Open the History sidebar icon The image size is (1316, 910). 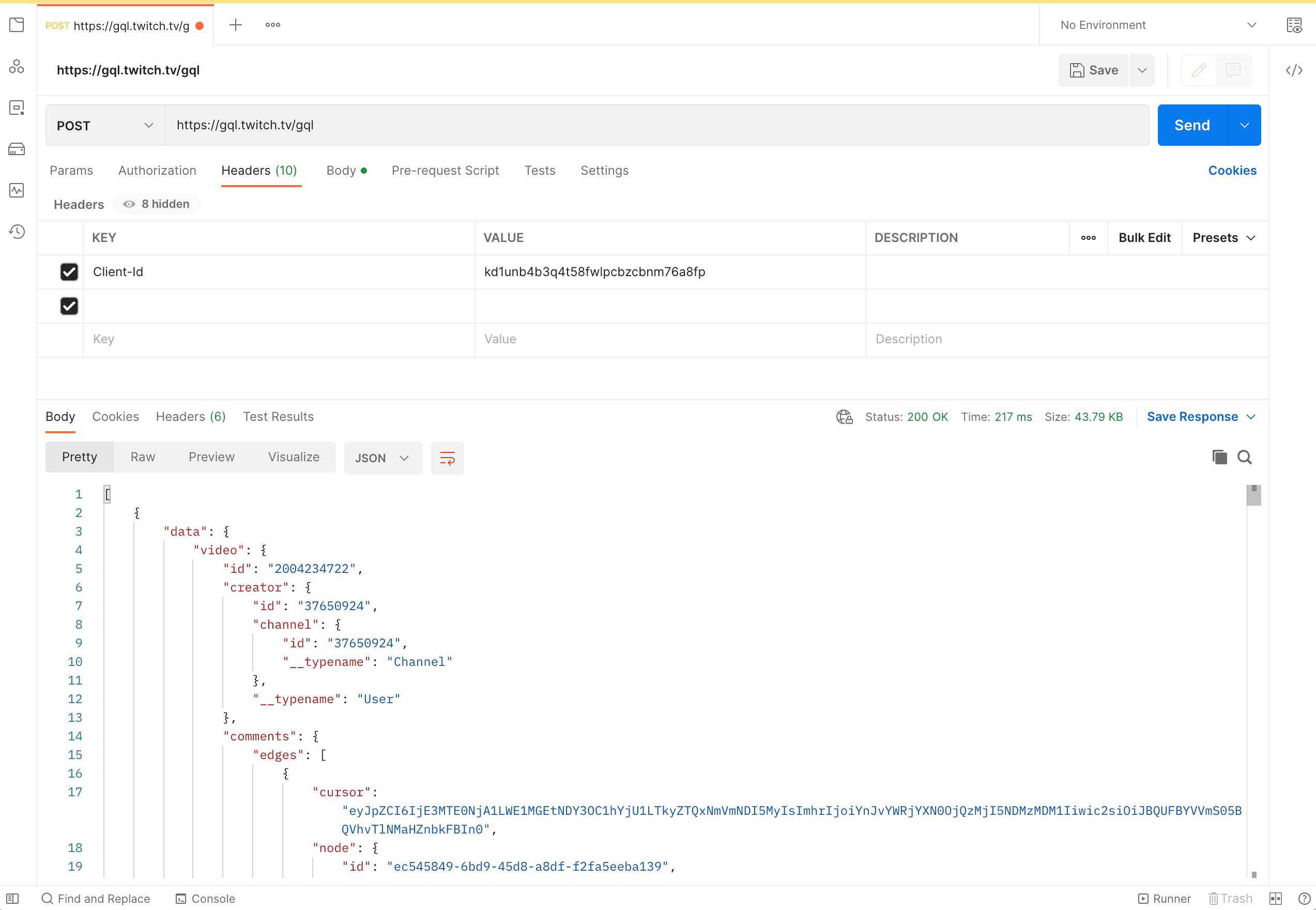(17, 232)
